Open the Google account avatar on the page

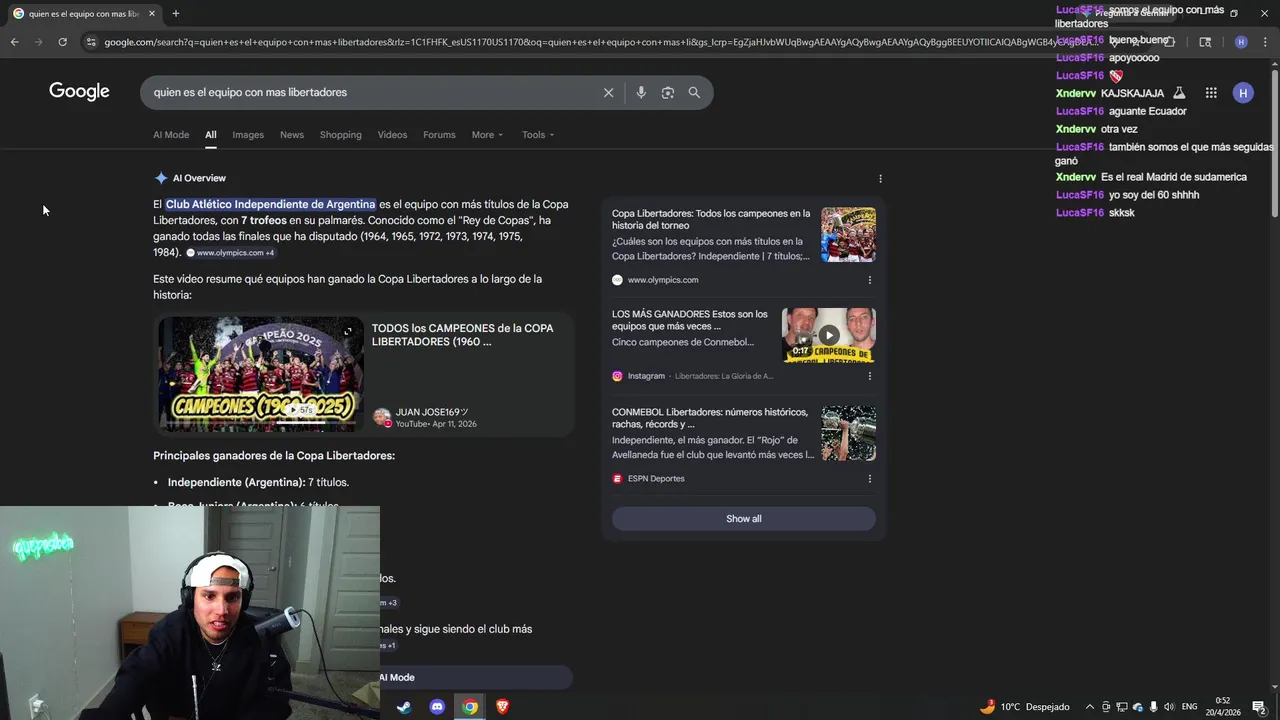[x=1243, y=93]
